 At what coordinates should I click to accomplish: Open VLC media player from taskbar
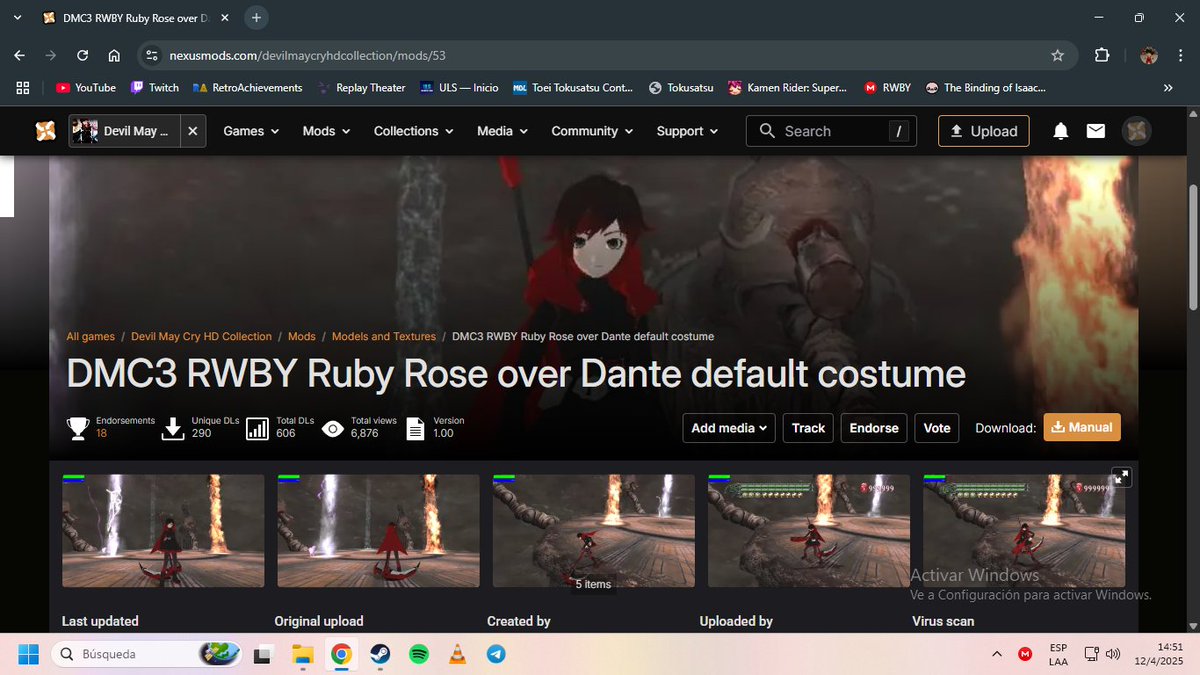click(458, 654)
